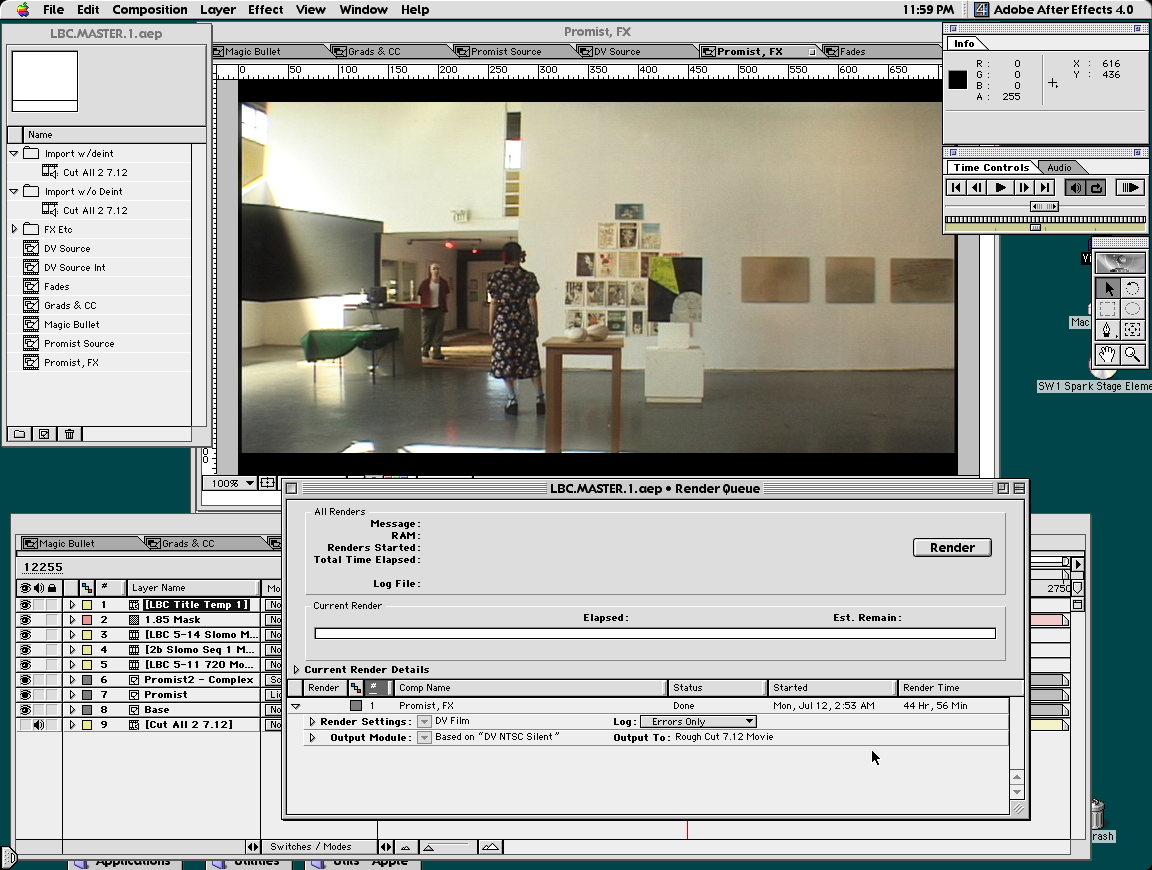The image size is (1152, 870).
Task: Click the DV Film render settings link
Action: pos(452,721)
